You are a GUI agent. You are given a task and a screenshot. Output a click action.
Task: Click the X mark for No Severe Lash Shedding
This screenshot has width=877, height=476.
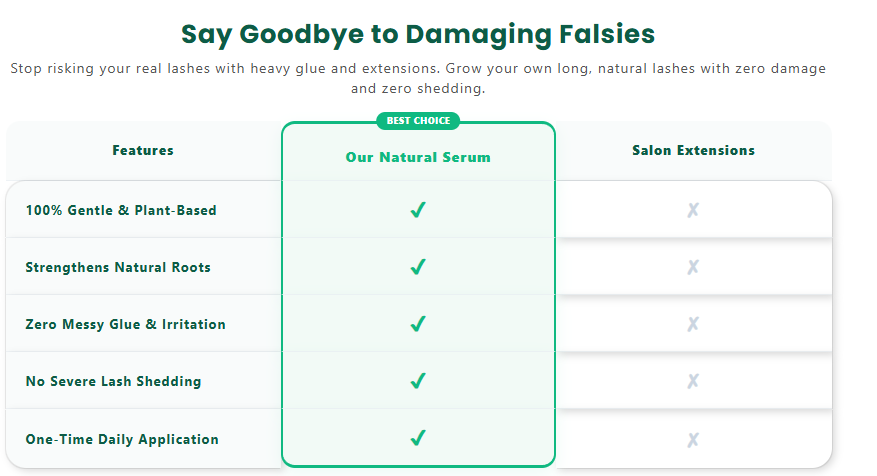coord(693,381)
